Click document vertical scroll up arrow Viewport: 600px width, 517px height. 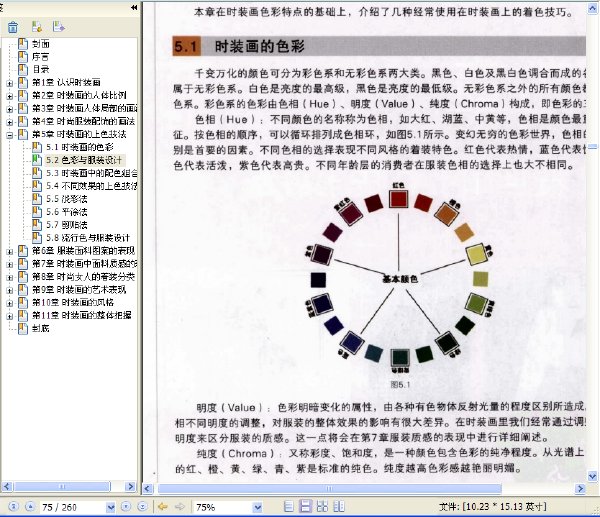pyautogui.click(x=592, y=9)
